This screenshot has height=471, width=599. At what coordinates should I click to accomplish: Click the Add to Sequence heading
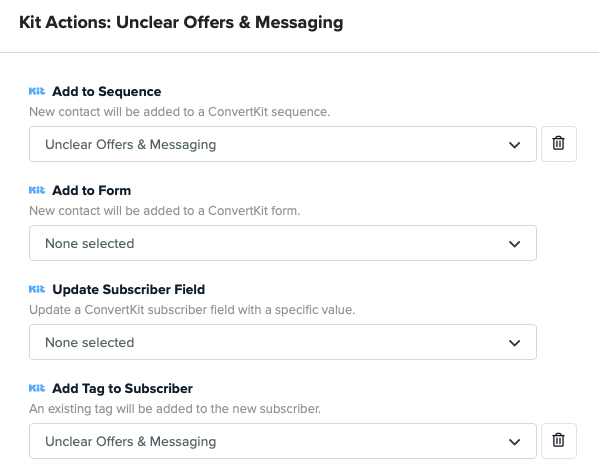point(107,92)
